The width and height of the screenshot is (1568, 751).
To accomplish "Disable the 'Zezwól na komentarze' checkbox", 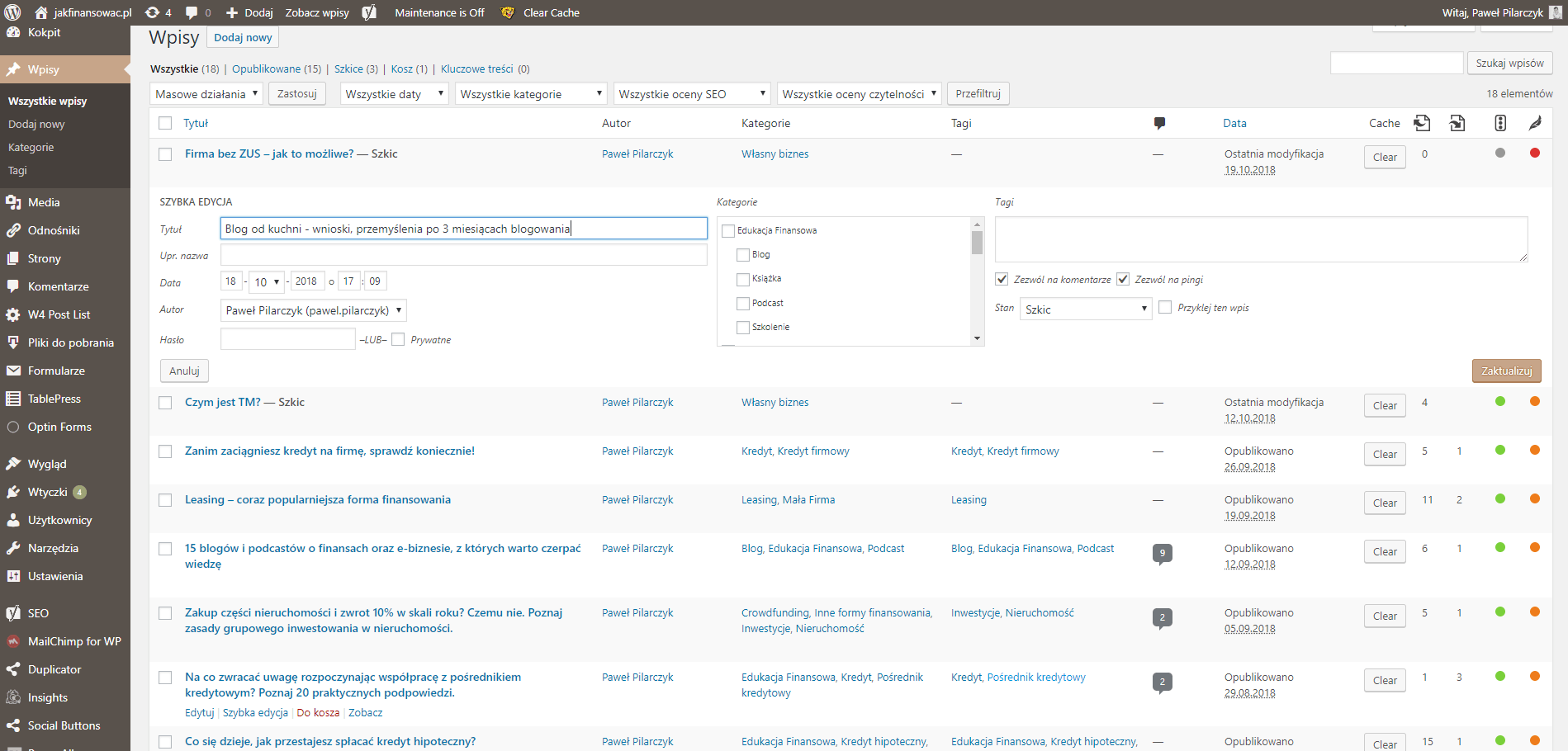I will (1002, 279).
